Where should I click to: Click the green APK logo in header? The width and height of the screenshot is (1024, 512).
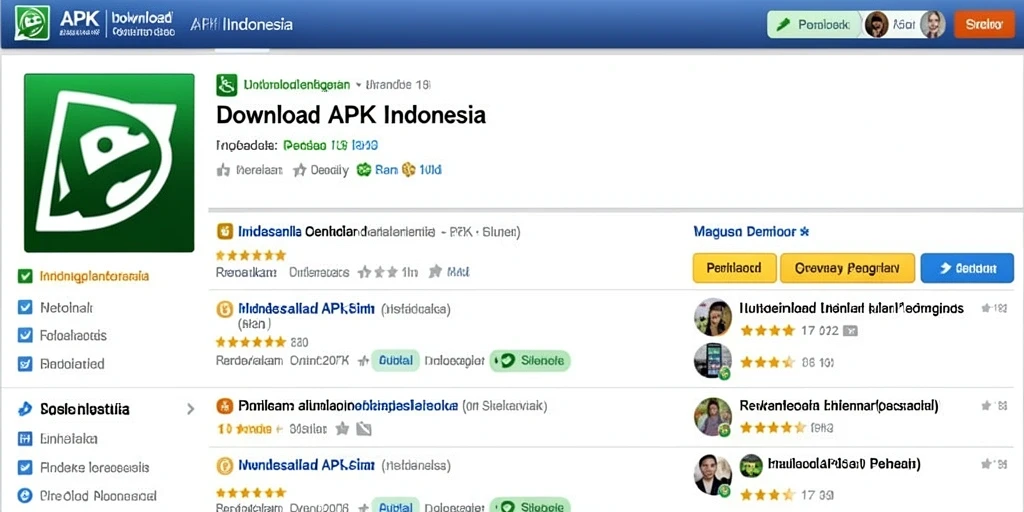(33, 24)
